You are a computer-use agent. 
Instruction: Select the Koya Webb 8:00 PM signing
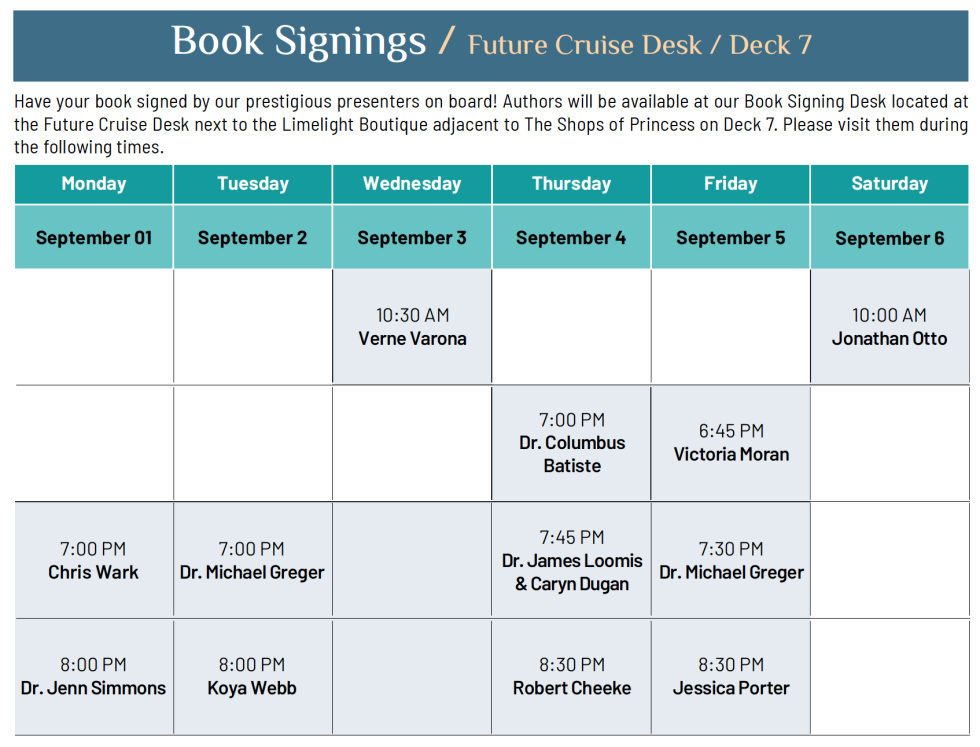252,676
